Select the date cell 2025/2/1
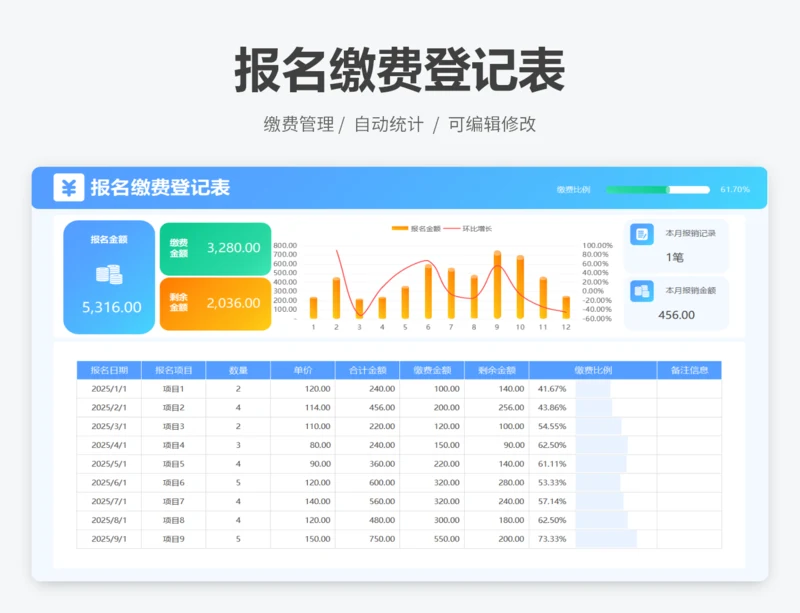The image size is (800, 613). pyautogui.click(x=109, y=408)
